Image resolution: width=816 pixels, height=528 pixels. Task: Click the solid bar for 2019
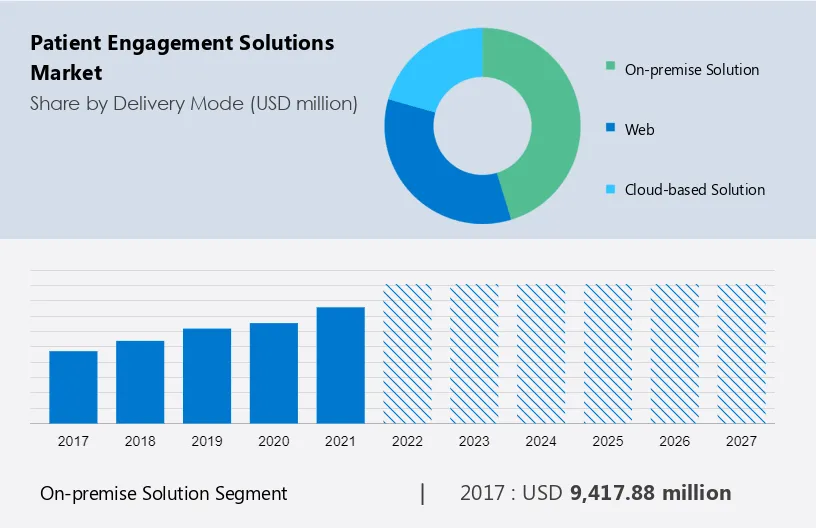[207, 376]
